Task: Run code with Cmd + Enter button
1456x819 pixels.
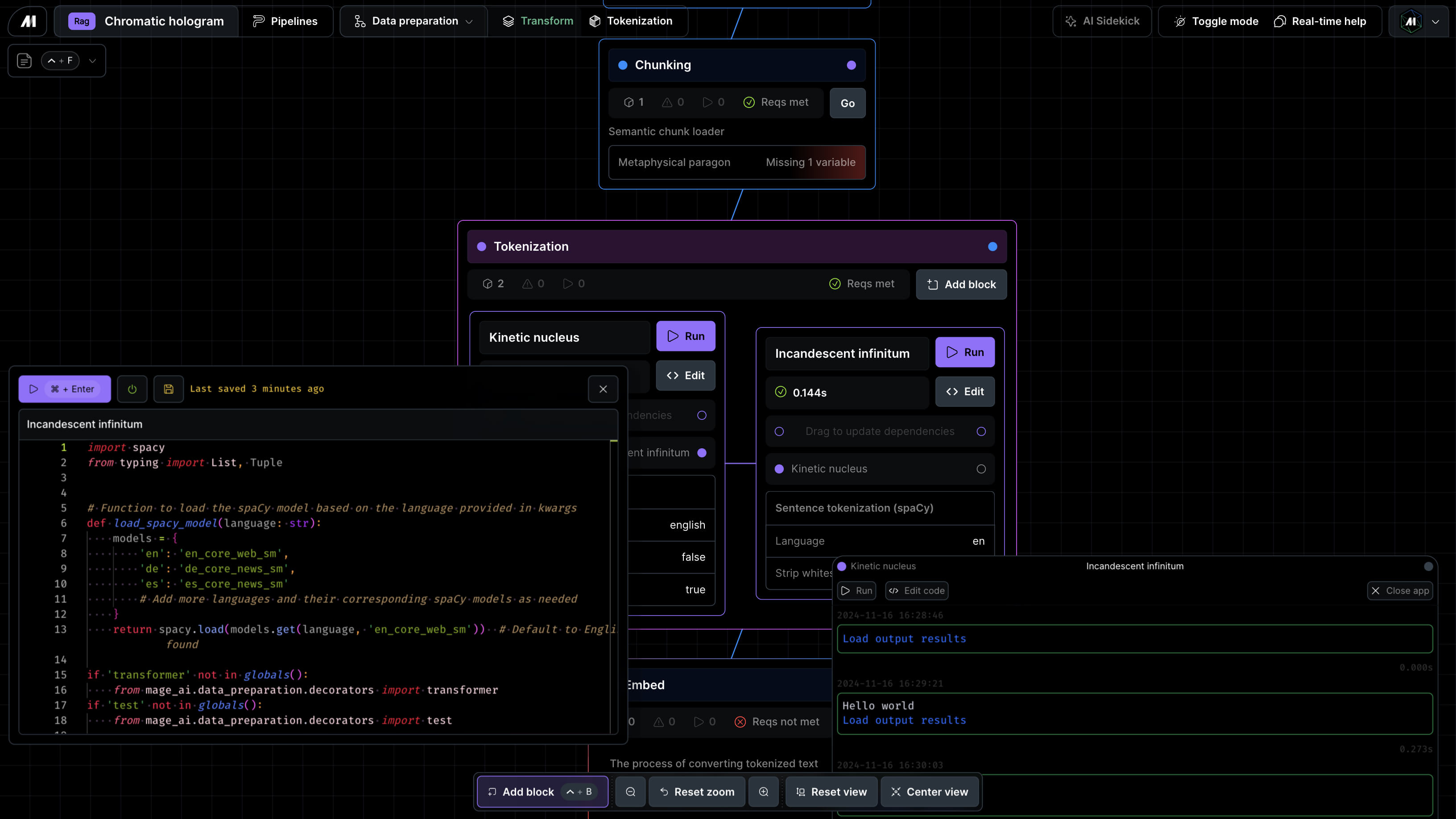Action: (64, 389)
